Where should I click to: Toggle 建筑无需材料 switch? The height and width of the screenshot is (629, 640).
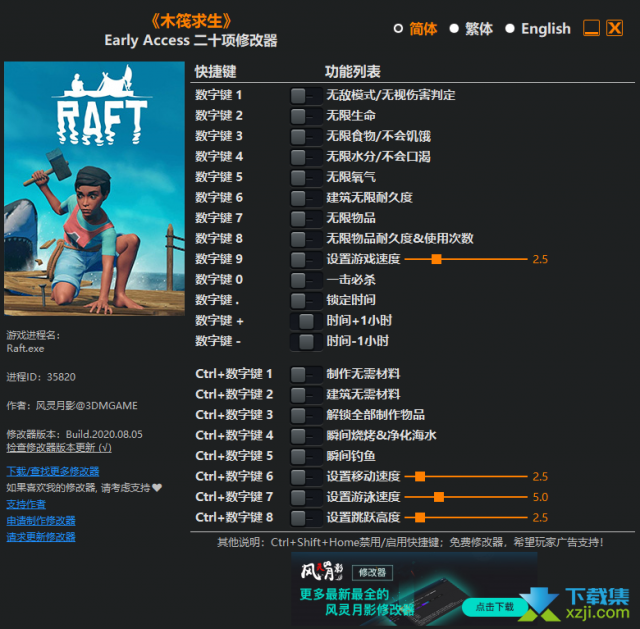(x=306, y=395)
